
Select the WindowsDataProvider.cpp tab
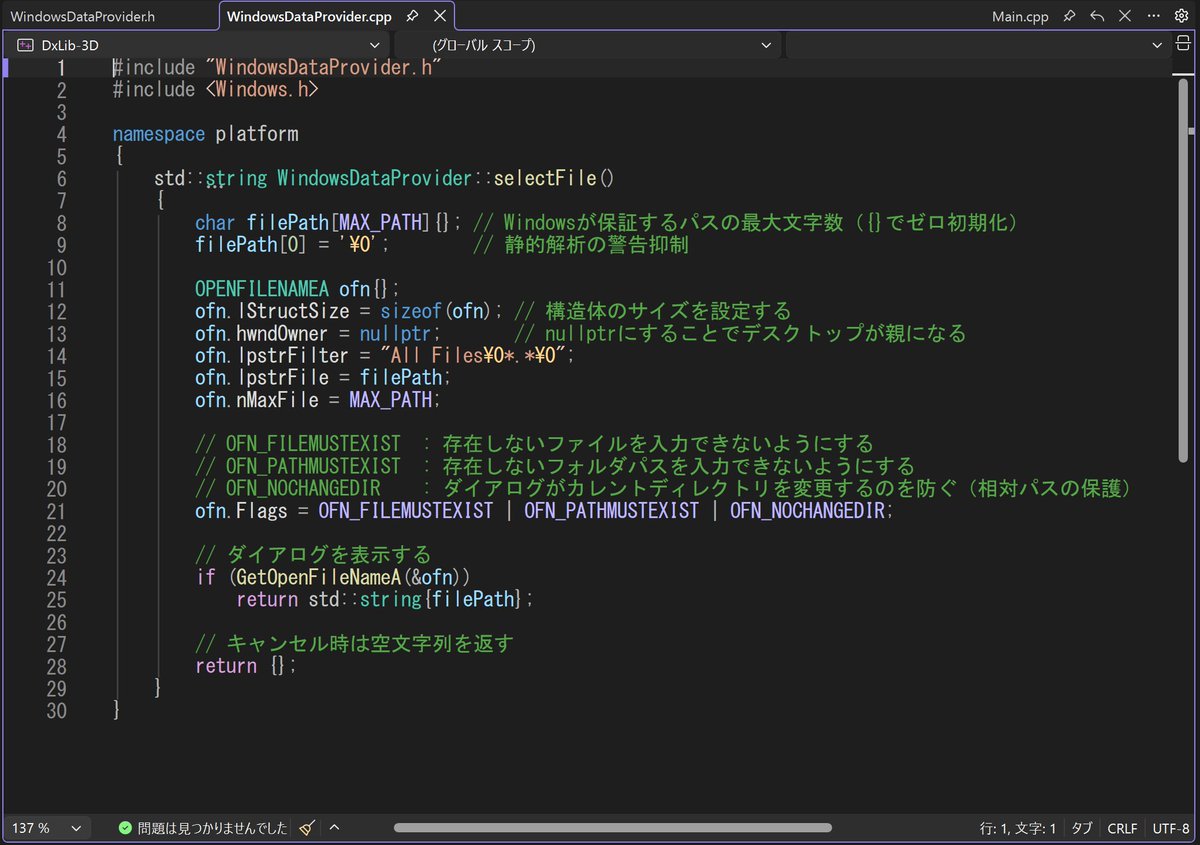coord(309,17)
